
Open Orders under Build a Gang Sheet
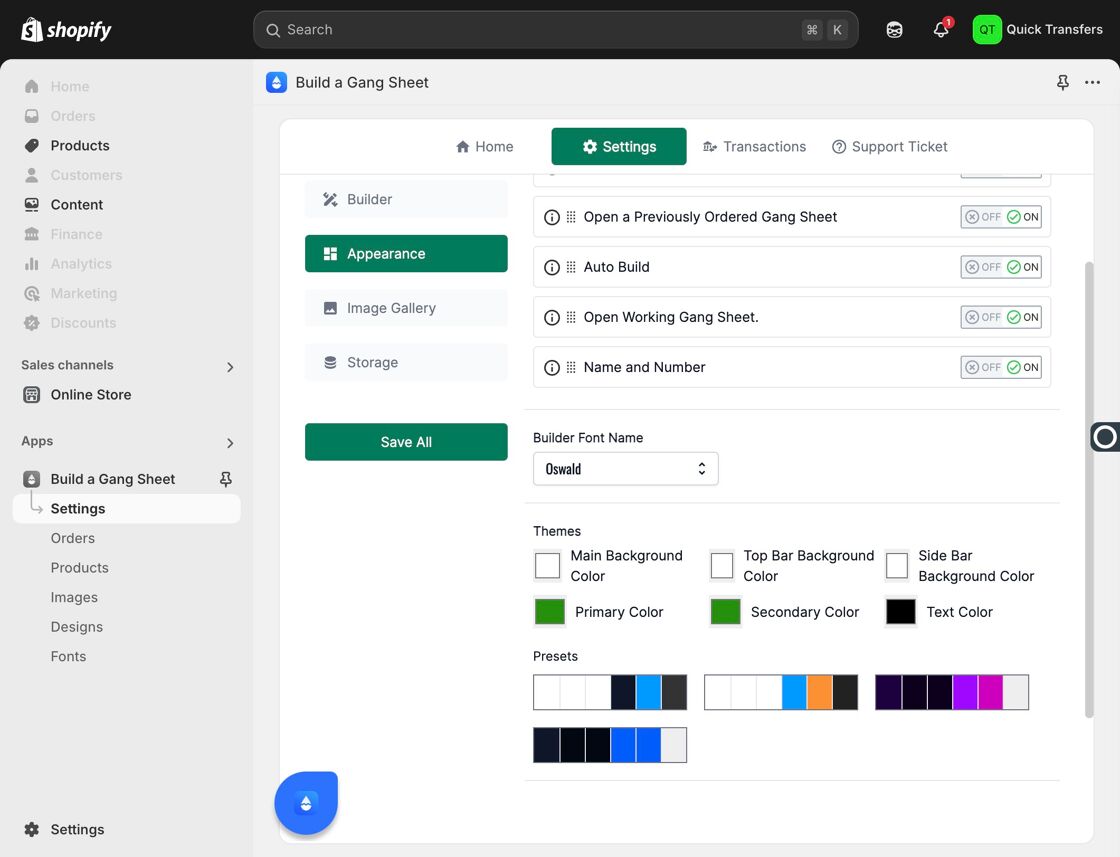coord(72,538)
